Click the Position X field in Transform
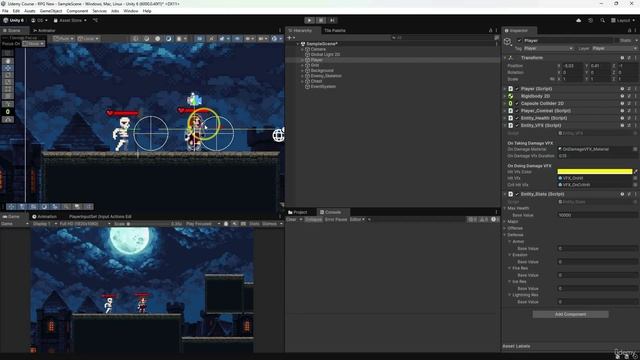This screenshot has height=360, width=640. click(x=572, y=66)
